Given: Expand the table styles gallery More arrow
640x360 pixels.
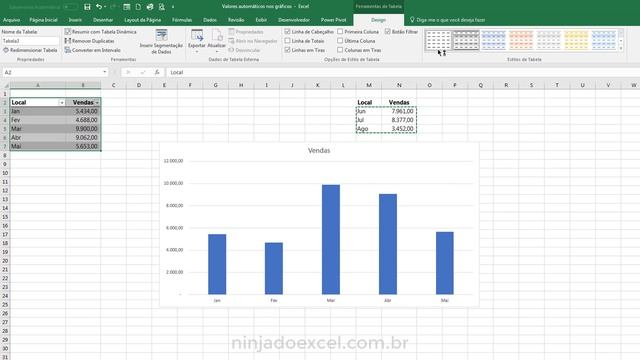Looking at the screenshot, I should (621, 49).
